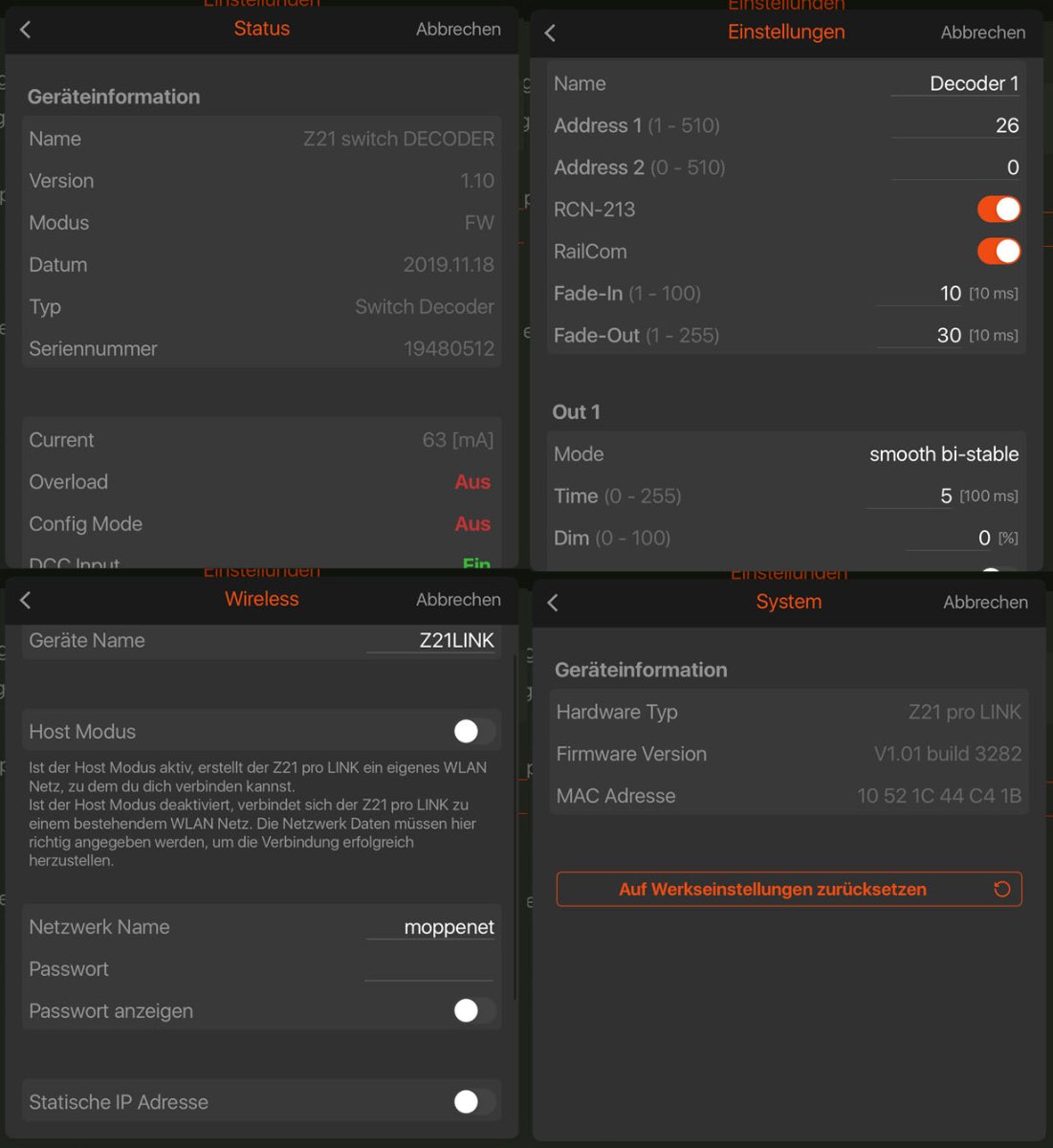Cancel the Wireless panel with Abbrechen
The image size is (1053, 1148).
[x=458, y=600]
